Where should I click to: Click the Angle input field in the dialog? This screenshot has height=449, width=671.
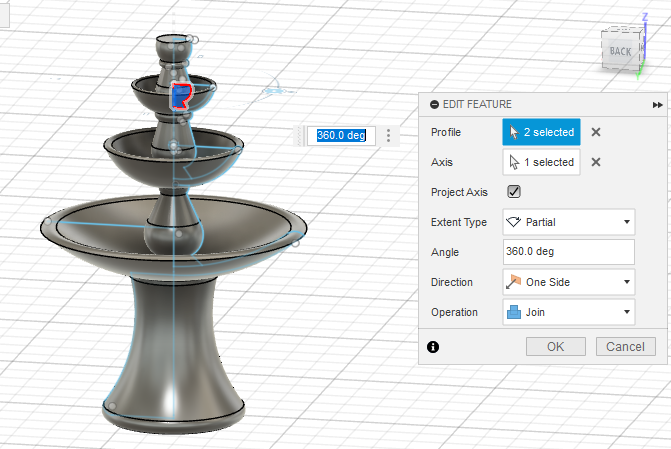569,252
